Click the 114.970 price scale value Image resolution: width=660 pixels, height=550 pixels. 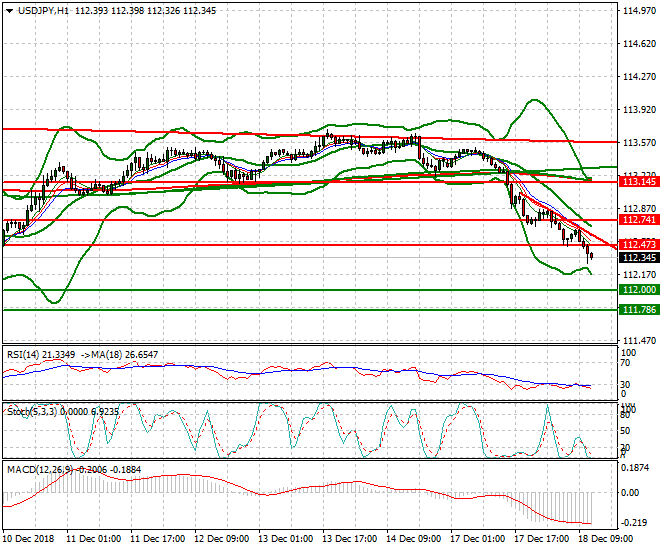pos(639,11)
